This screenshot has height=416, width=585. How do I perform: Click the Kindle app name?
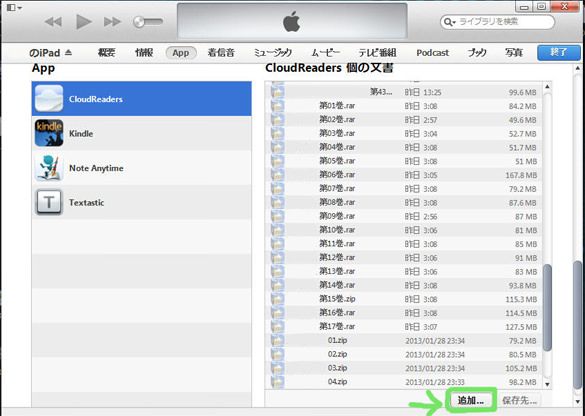pyautogui.click(x=81, y=134)
